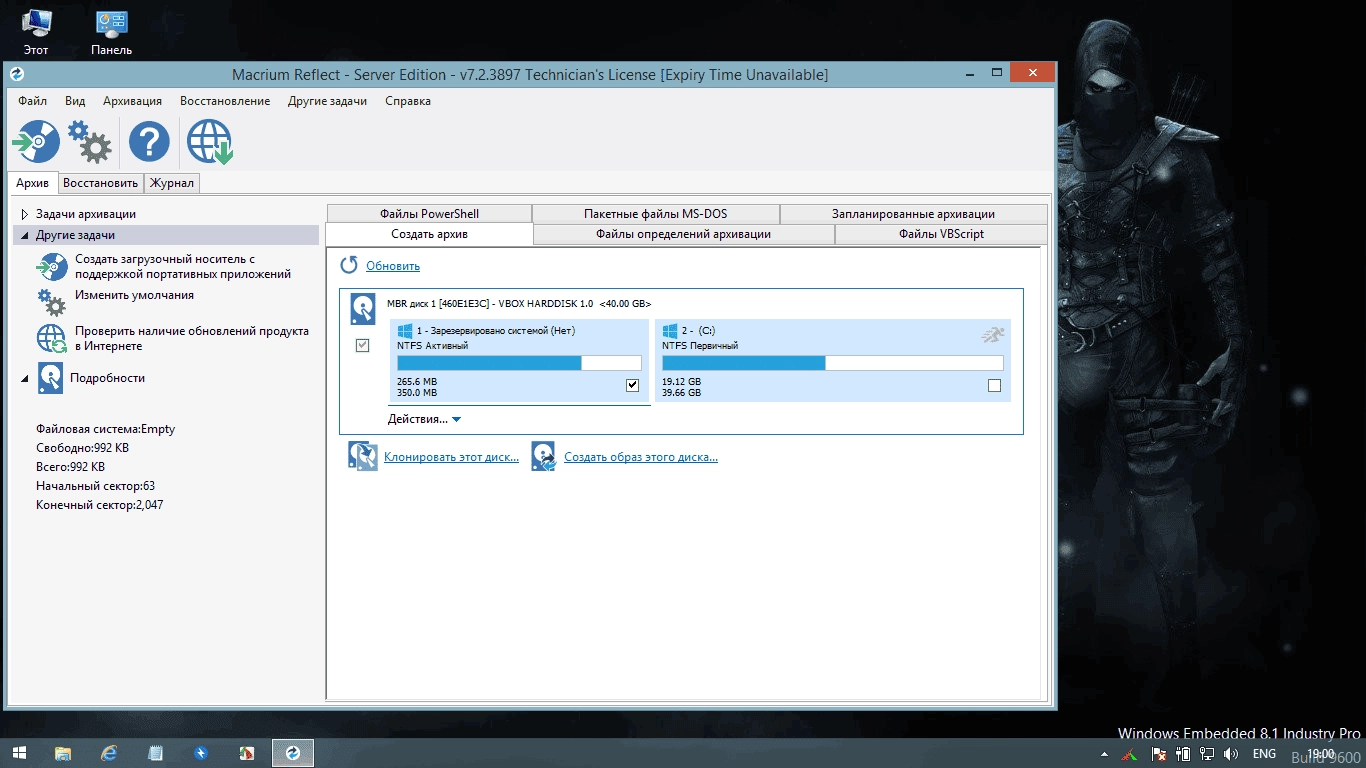Open the Файл menu

pyautogui.click(x=32, y=101)
